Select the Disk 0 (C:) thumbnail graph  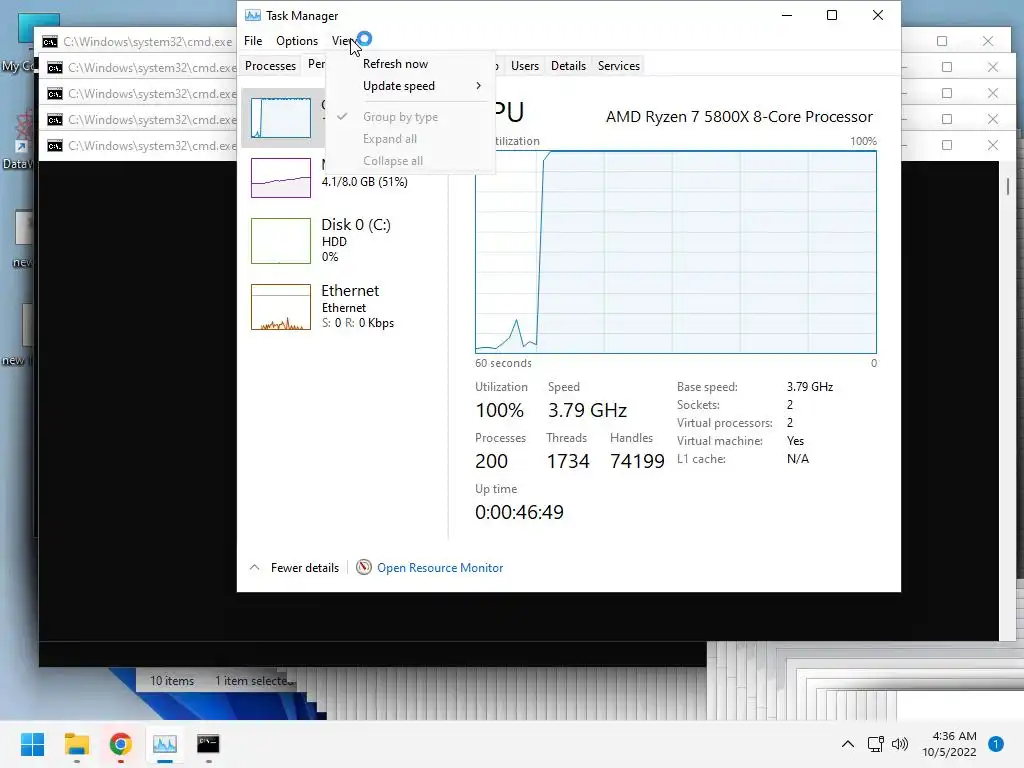(281, 241)
